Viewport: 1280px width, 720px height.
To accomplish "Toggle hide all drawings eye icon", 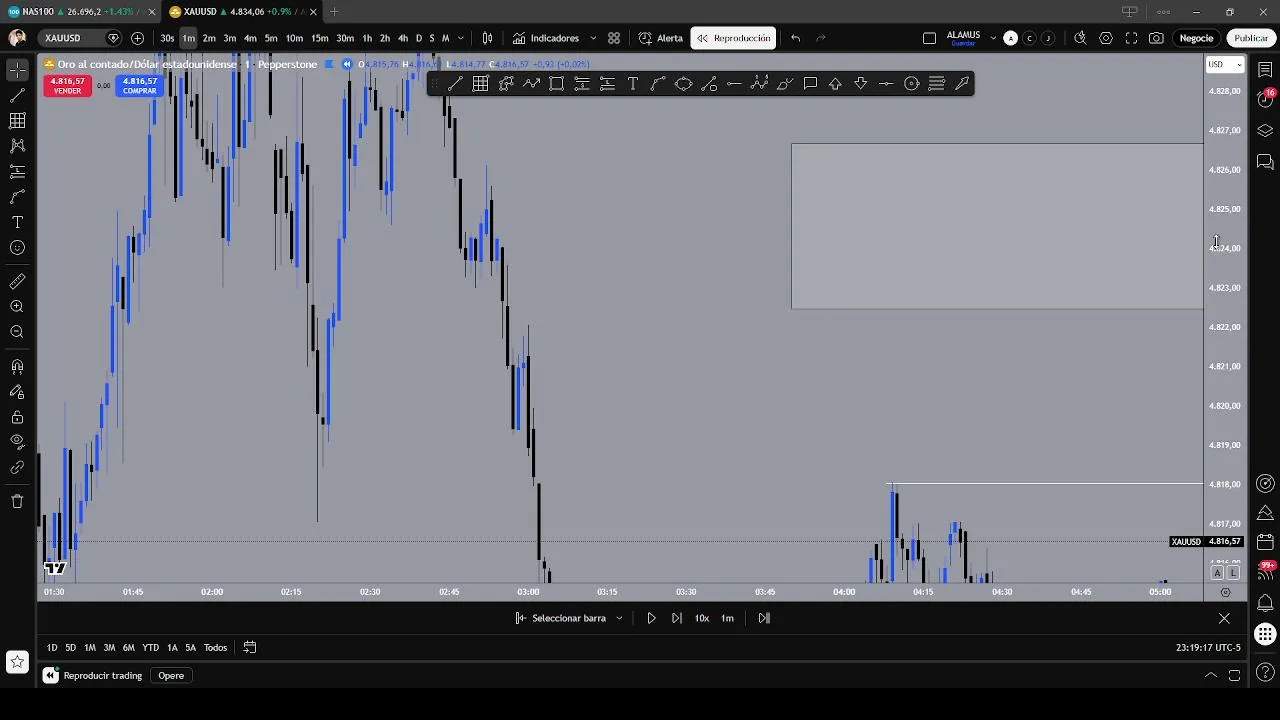I will click(17, 442).
